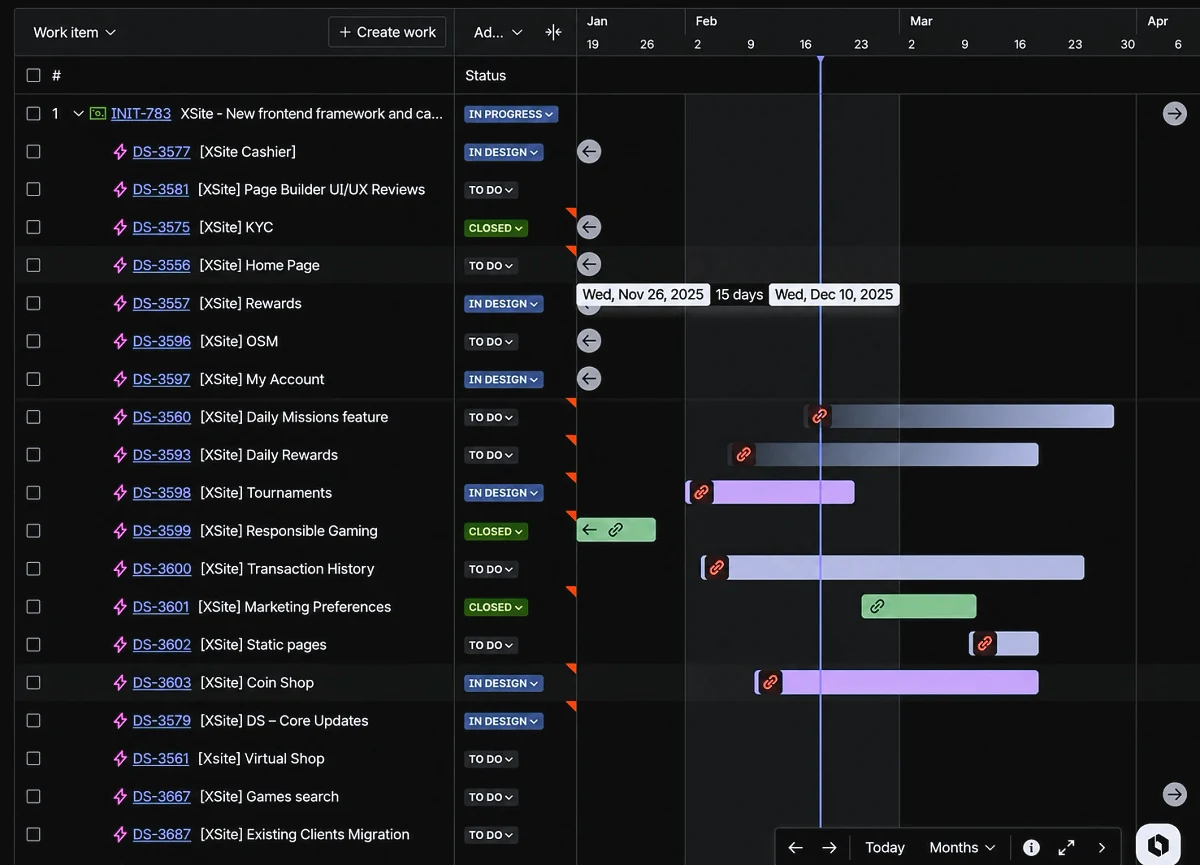1200x865 pixels.
Task: Open the Months timescale dropdown
Action: click(x=962, y=848)
